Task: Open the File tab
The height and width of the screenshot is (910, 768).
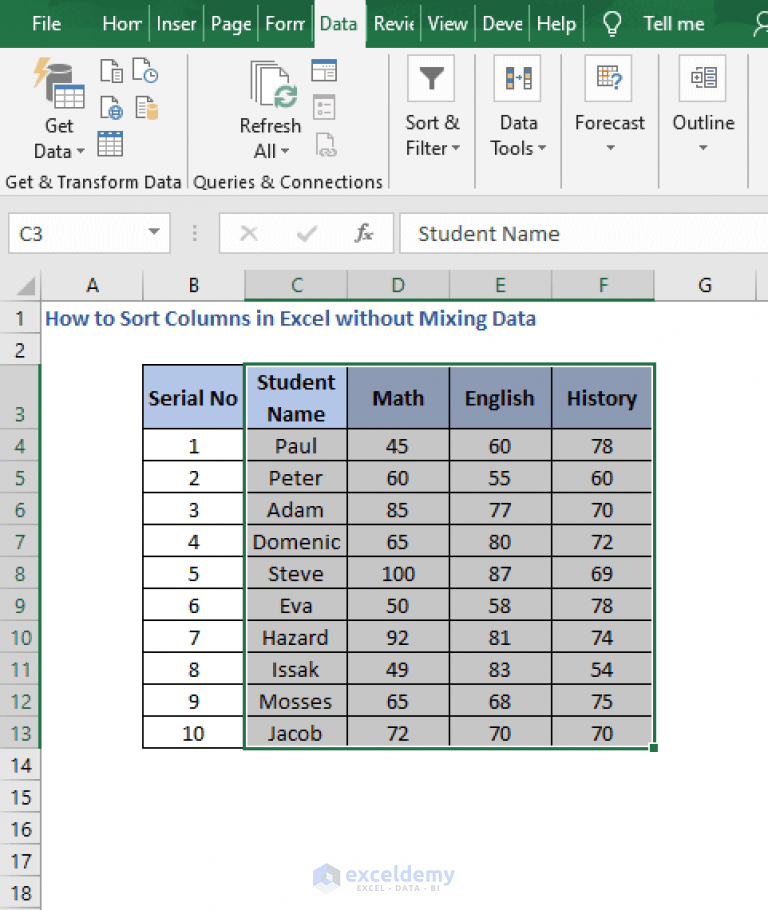Action: (46, 24)
